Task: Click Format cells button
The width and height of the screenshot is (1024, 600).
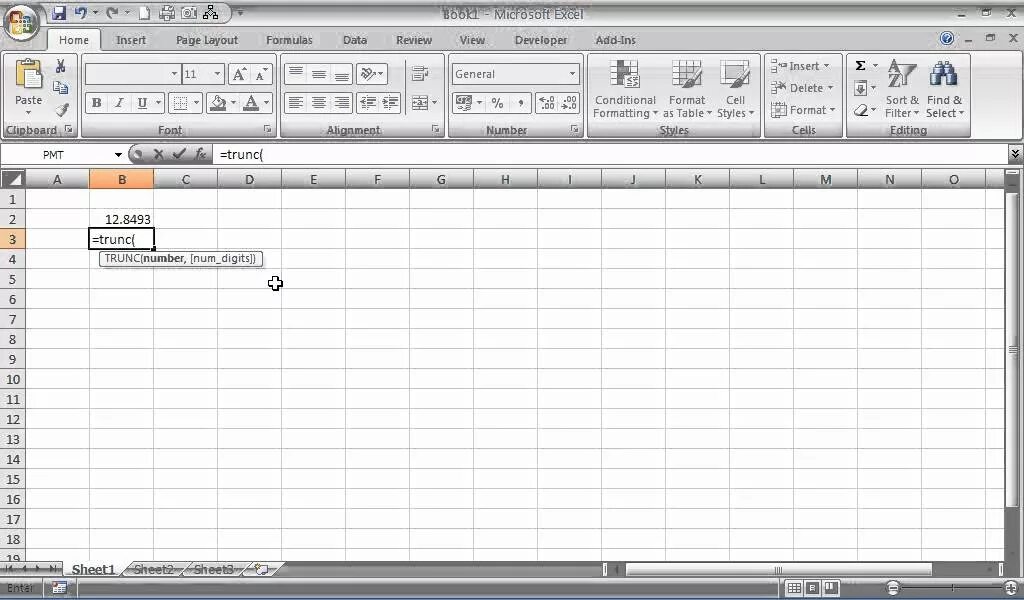Action: 803,110
